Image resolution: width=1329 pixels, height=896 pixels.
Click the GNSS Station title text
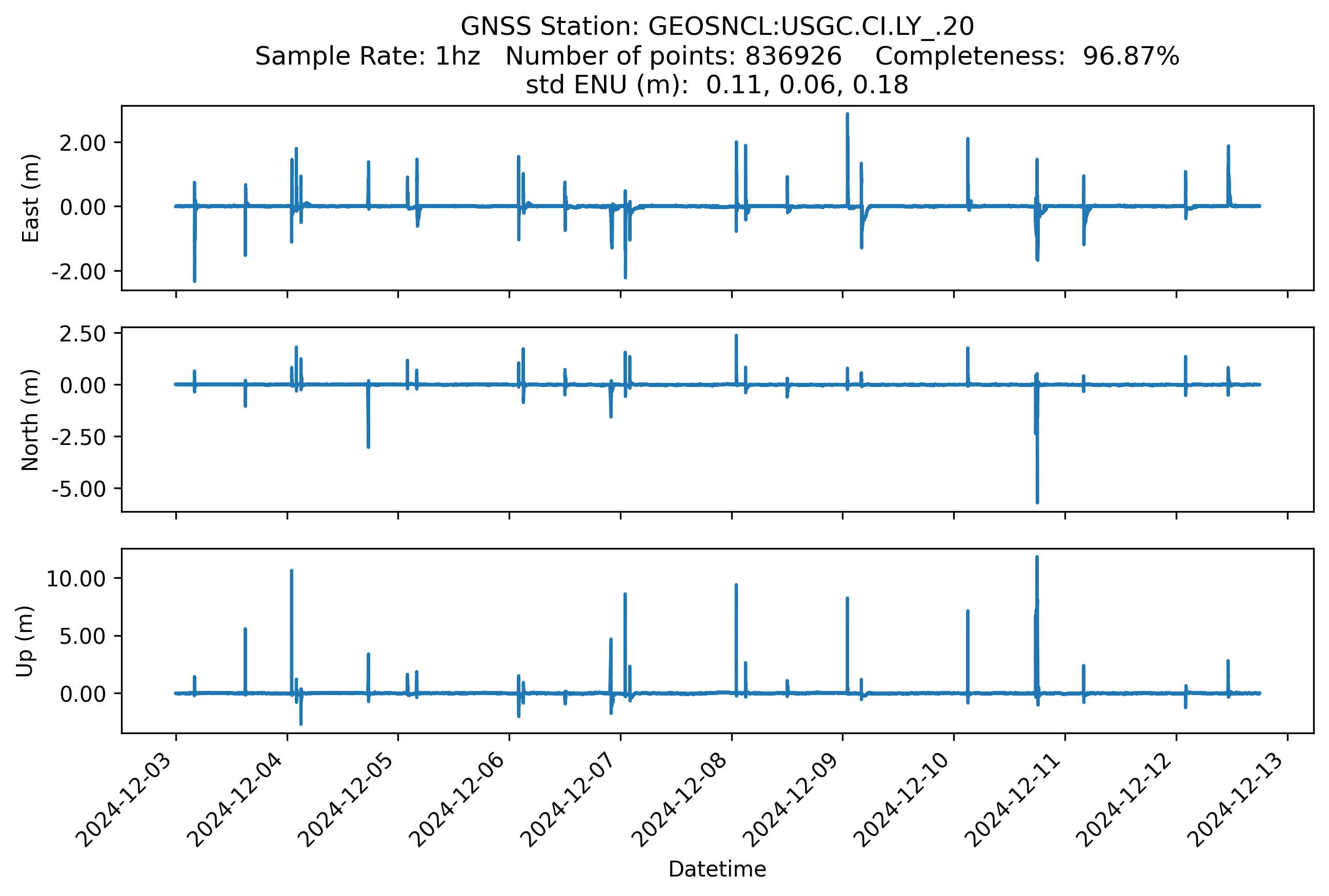click(x=717, y=26)
